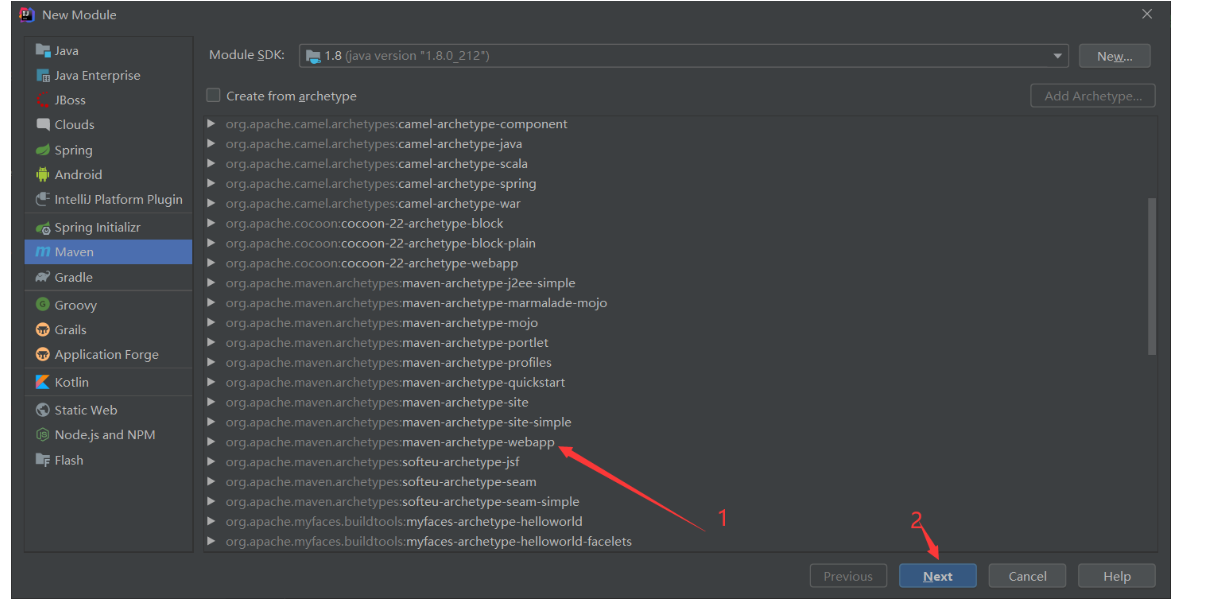Click the Clouds icon in module list
The image size is (1206, 606).
43,125
